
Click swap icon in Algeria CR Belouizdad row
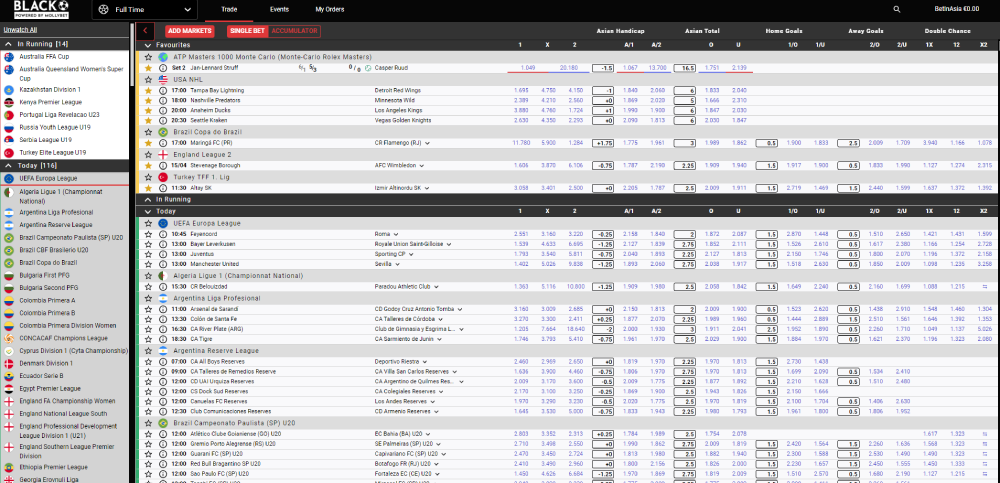pyautogui.click(x=985, y=287)
